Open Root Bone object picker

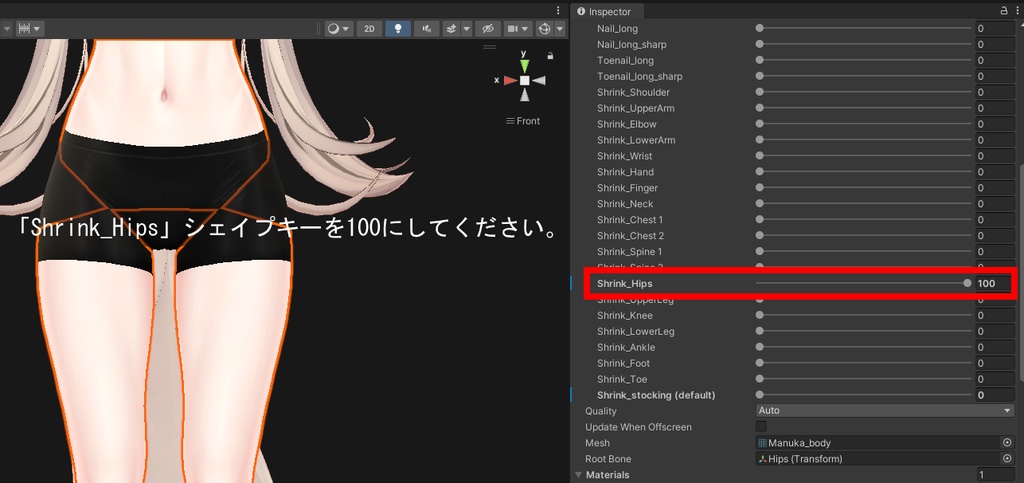1007,459
